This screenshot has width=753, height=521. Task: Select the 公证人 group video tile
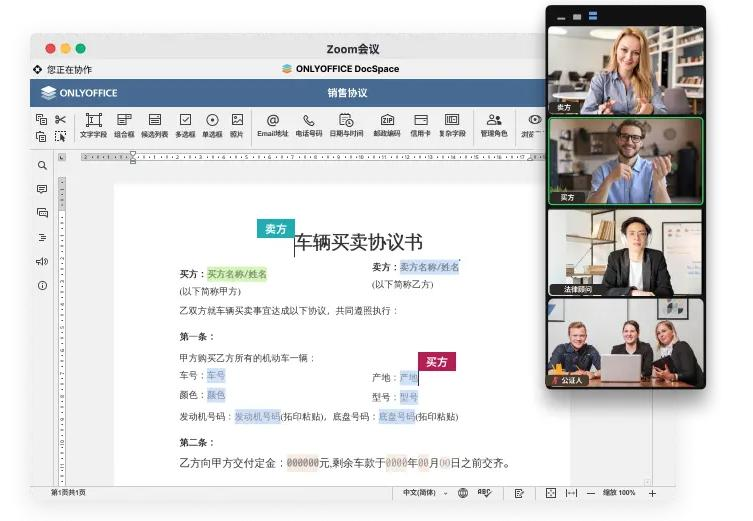(x=625, y=343)
